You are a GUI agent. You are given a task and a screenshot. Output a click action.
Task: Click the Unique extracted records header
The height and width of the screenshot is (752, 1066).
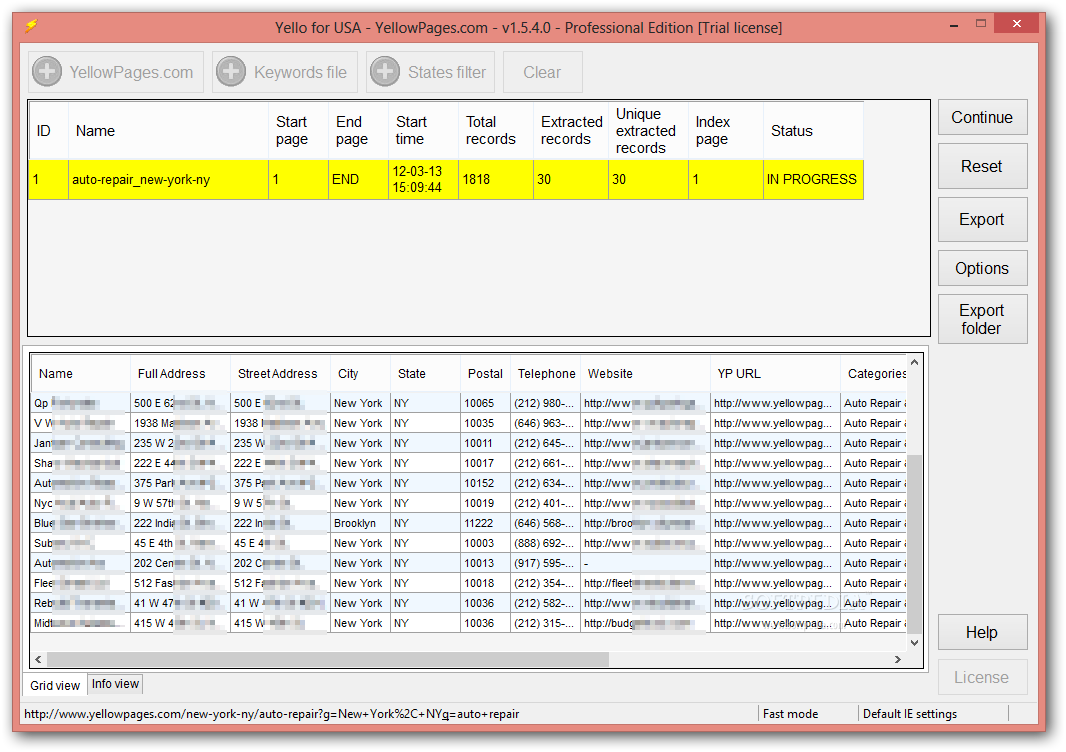point(648,131)
